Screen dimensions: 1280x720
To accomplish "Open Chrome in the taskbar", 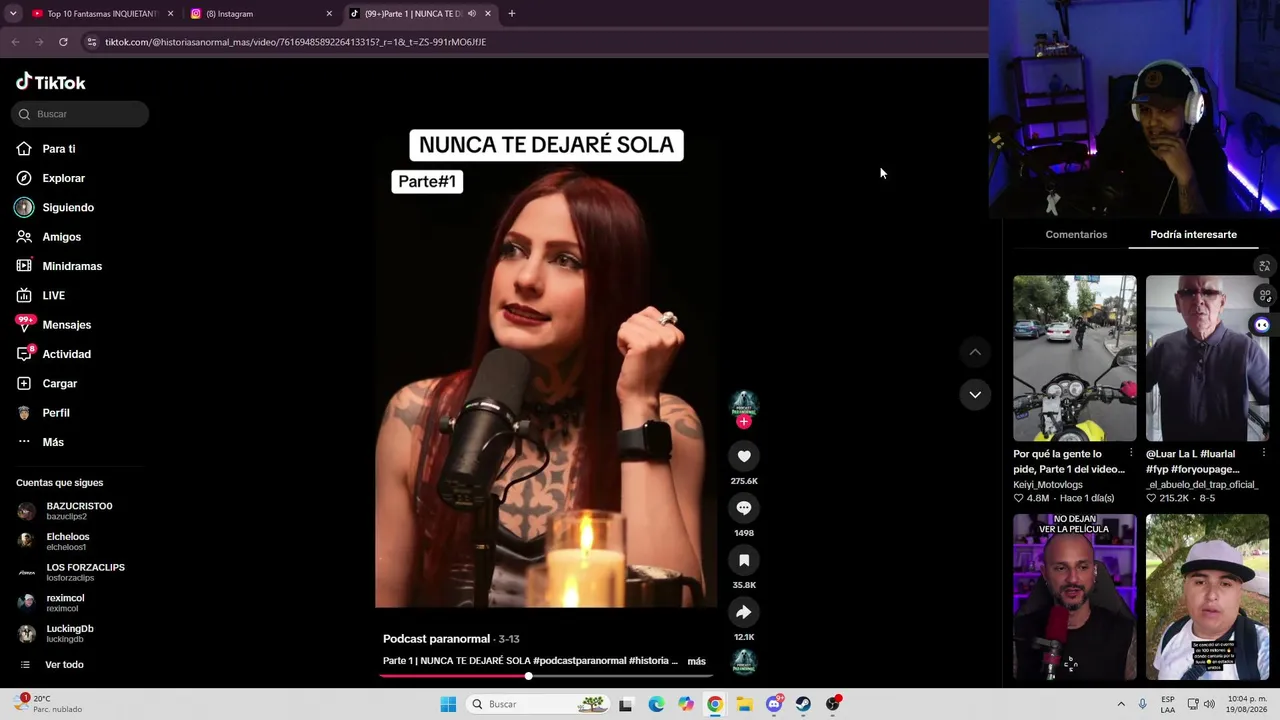I will click(x=715, y=704).
